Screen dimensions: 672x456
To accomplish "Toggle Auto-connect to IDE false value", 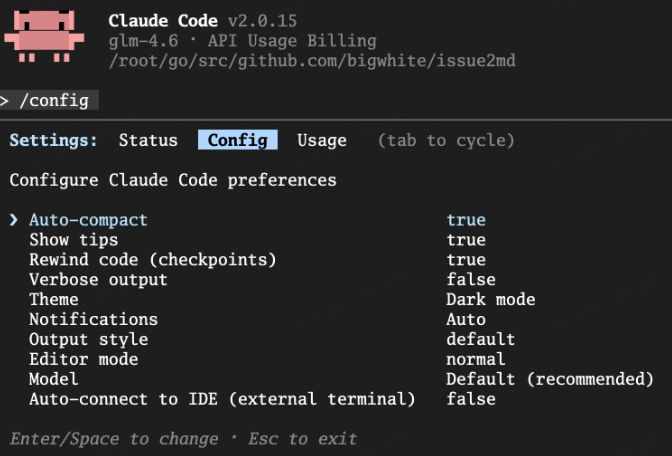I will [x=471, y=399].
